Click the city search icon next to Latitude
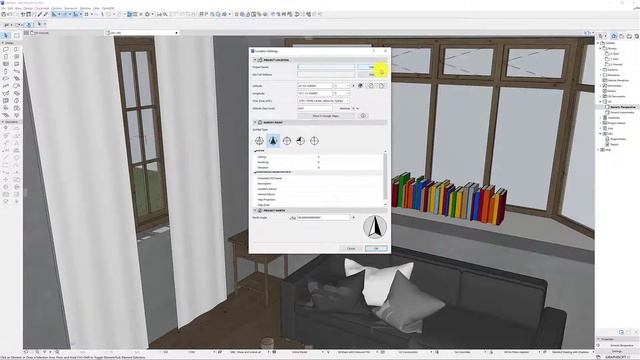The width and height of the screenshot is (640, 360). pos(360,86)
